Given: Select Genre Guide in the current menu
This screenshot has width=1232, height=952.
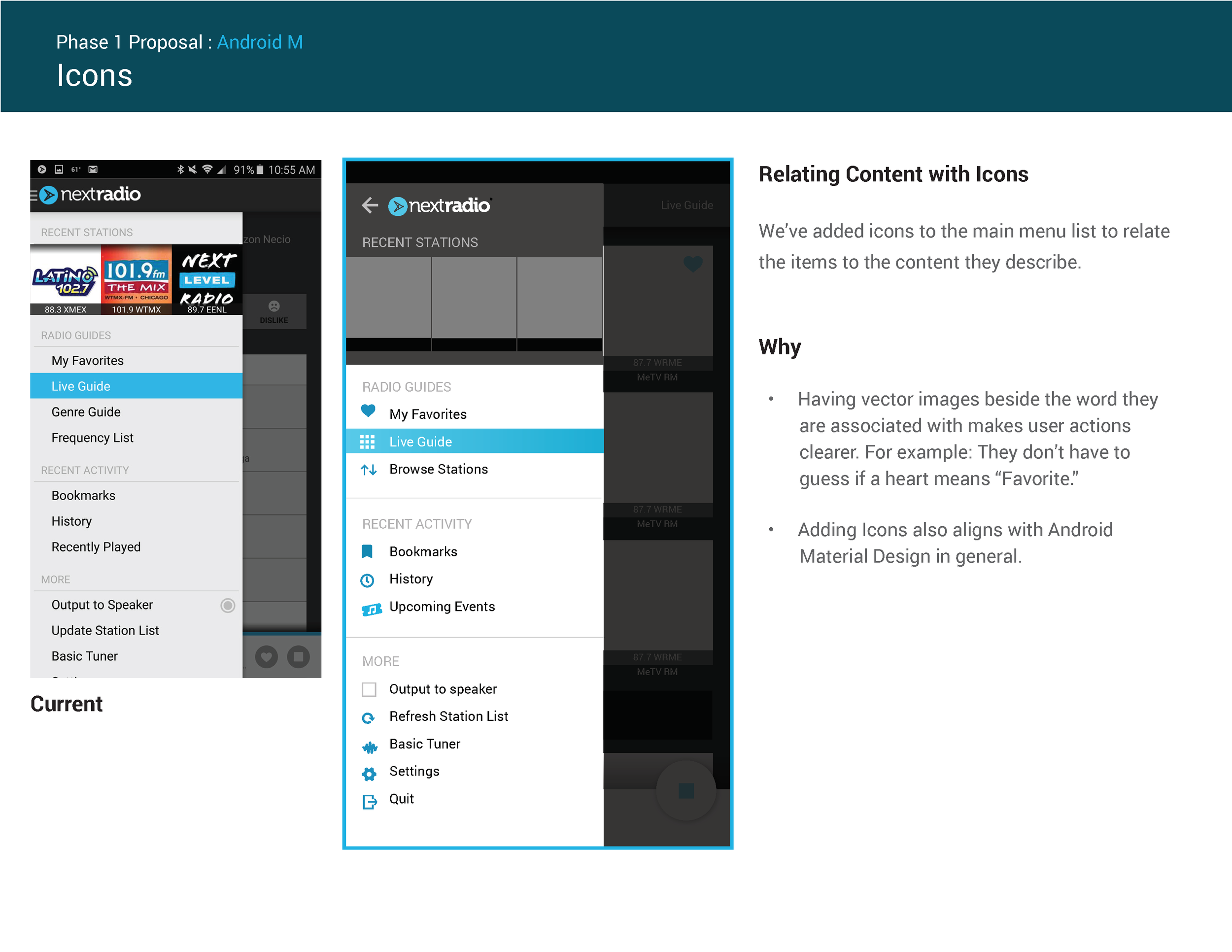Looking at the screenshot, I should (86, 412).
